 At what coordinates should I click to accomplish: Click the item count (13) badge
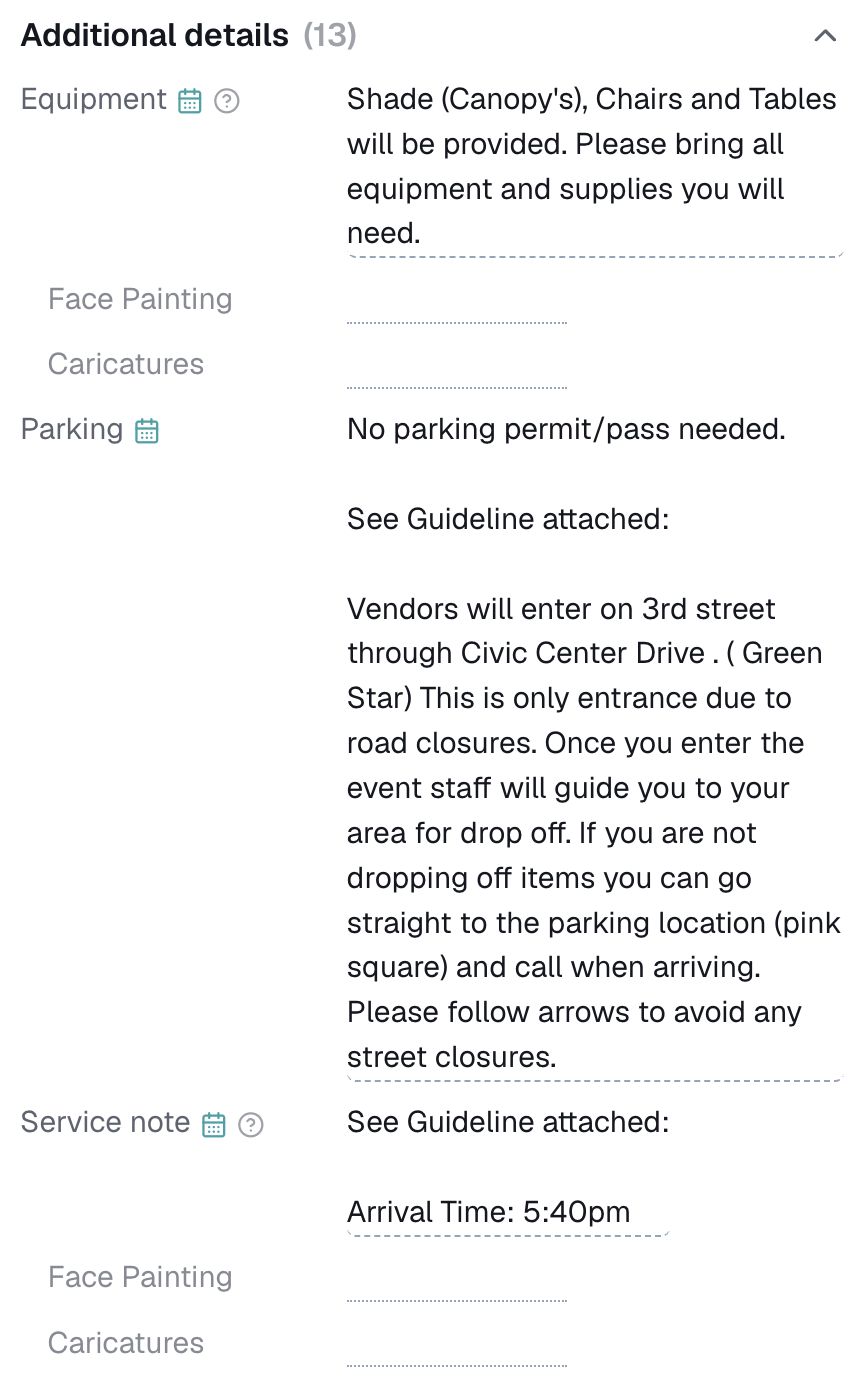[x=330, y=36]
